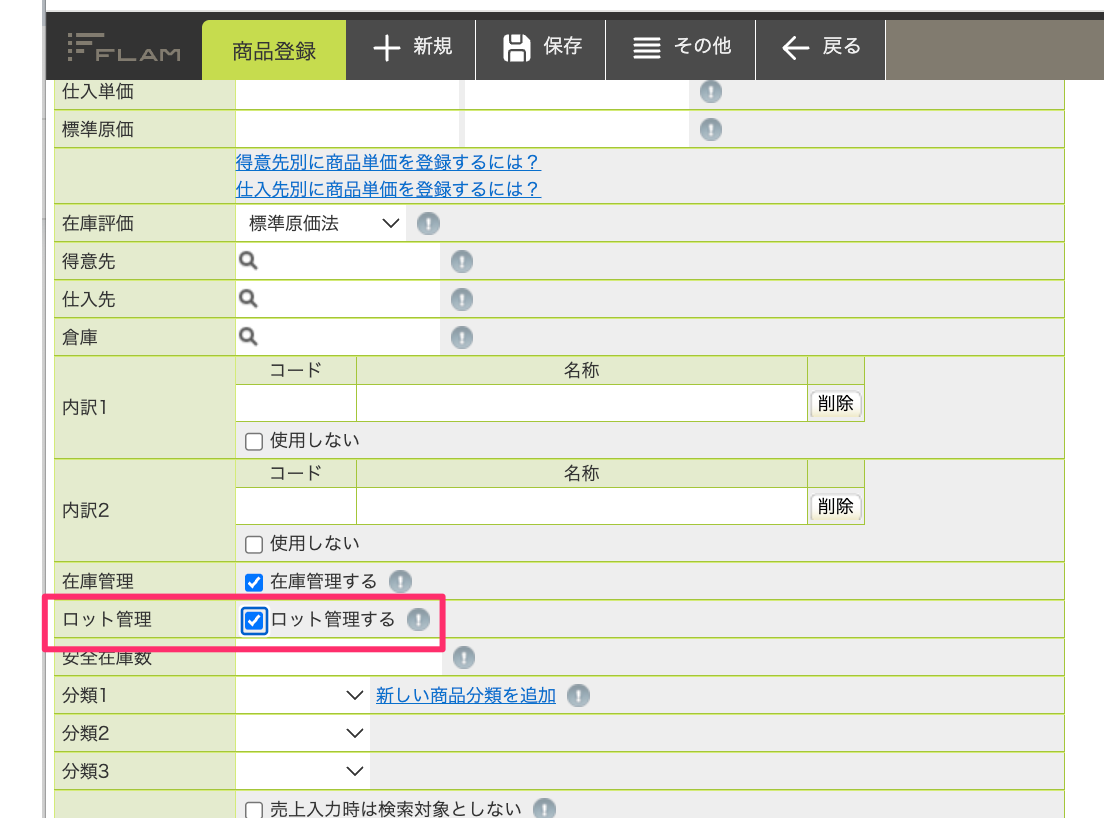Click info icon beside 安全在庫数 field

[x=463, y=657]
